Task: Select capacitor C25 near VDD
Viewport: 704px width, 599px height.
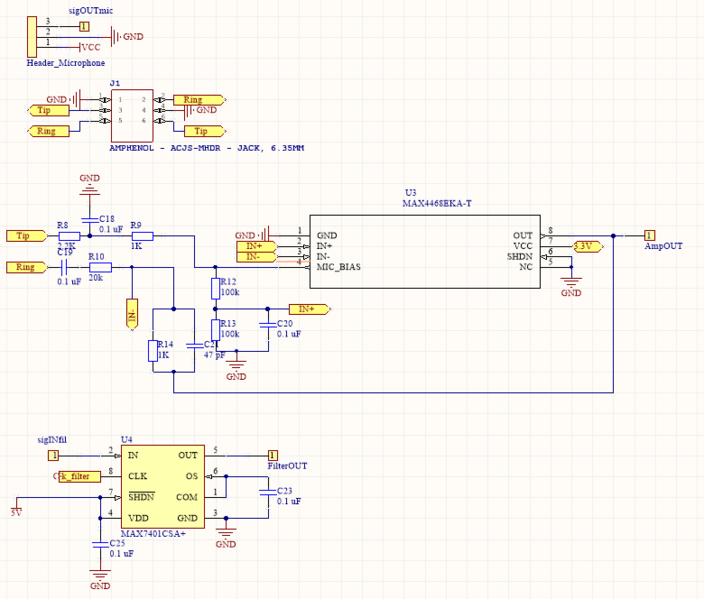Action: [x=99, y=543]
